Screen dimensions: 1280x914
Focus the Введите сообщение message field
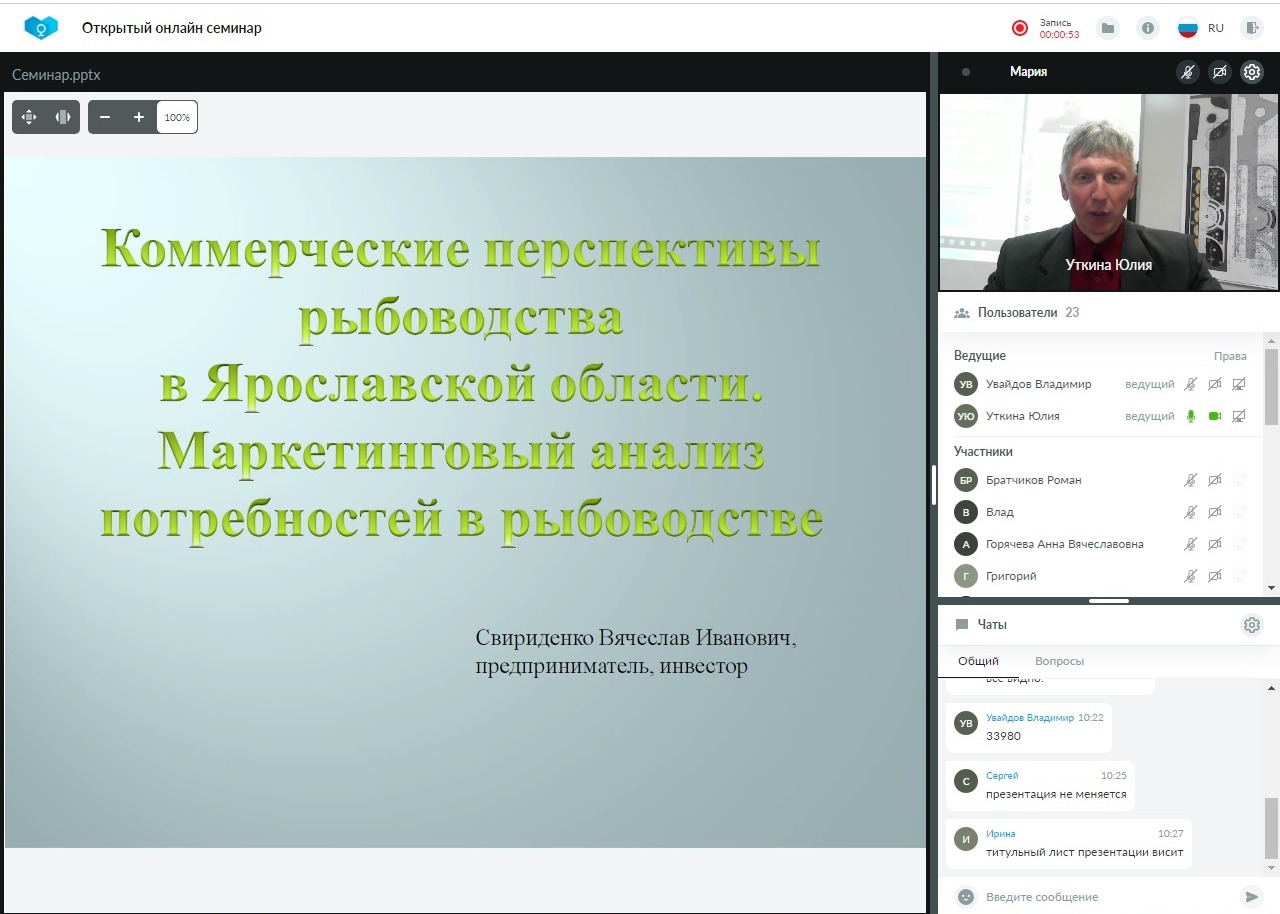[x=1108, y=897]
